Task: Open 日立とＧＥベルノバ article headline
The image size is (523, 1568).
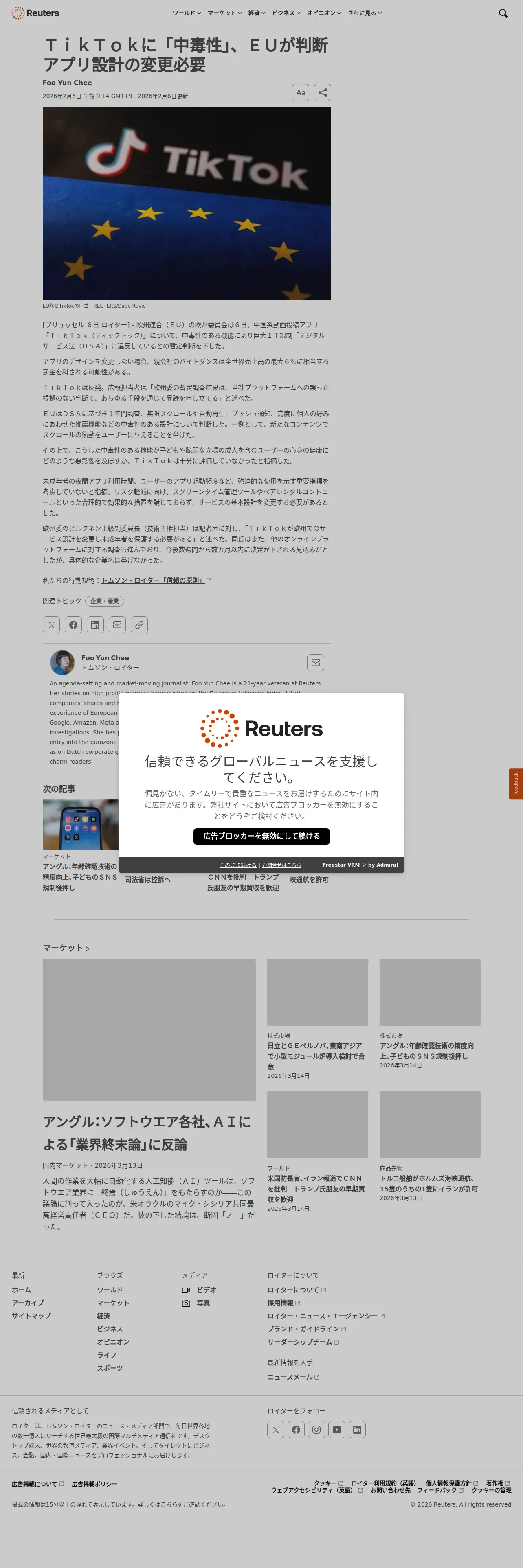Action: [316, 1056]
